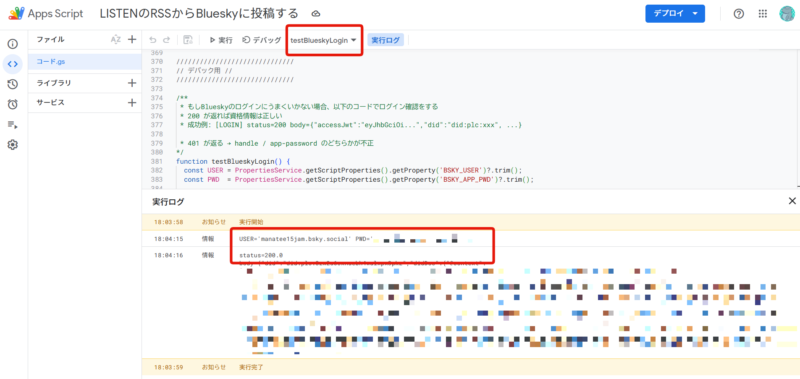Add a library with the plus icon
This screenshot has height=379, width=800.
click(x=132, y=83)
